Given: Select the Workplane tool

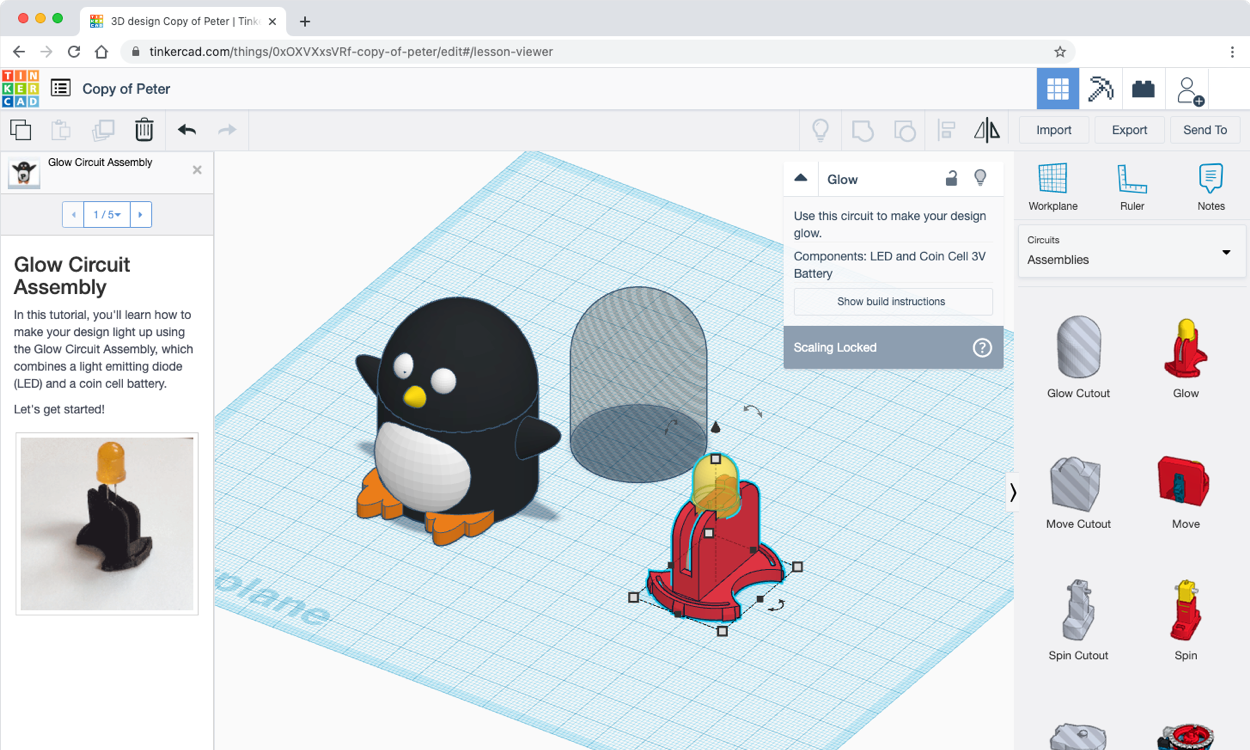Looking at the screenshot, I should 1052,187.
